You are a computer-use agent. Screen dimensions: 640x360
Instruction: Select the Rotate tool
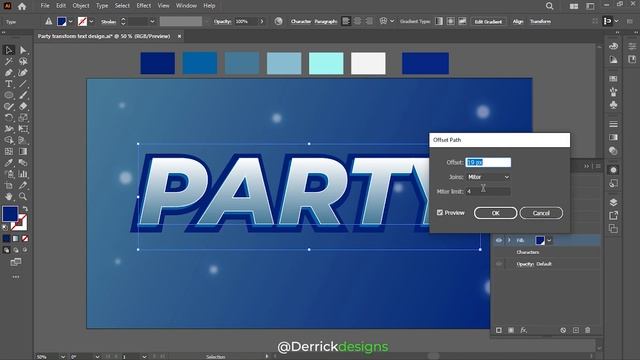point(9,118)
